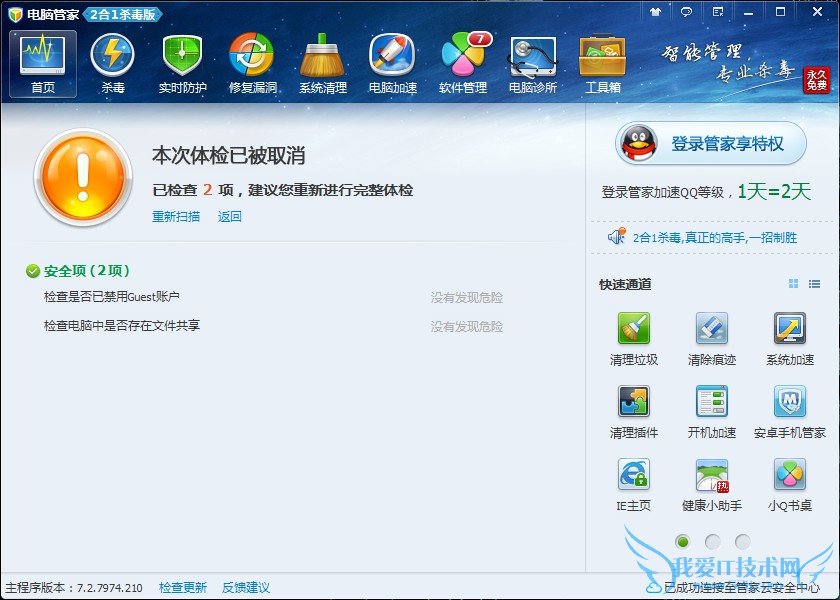
Task: Click 重新扫描 rescan link
Action: pos(176,216)
